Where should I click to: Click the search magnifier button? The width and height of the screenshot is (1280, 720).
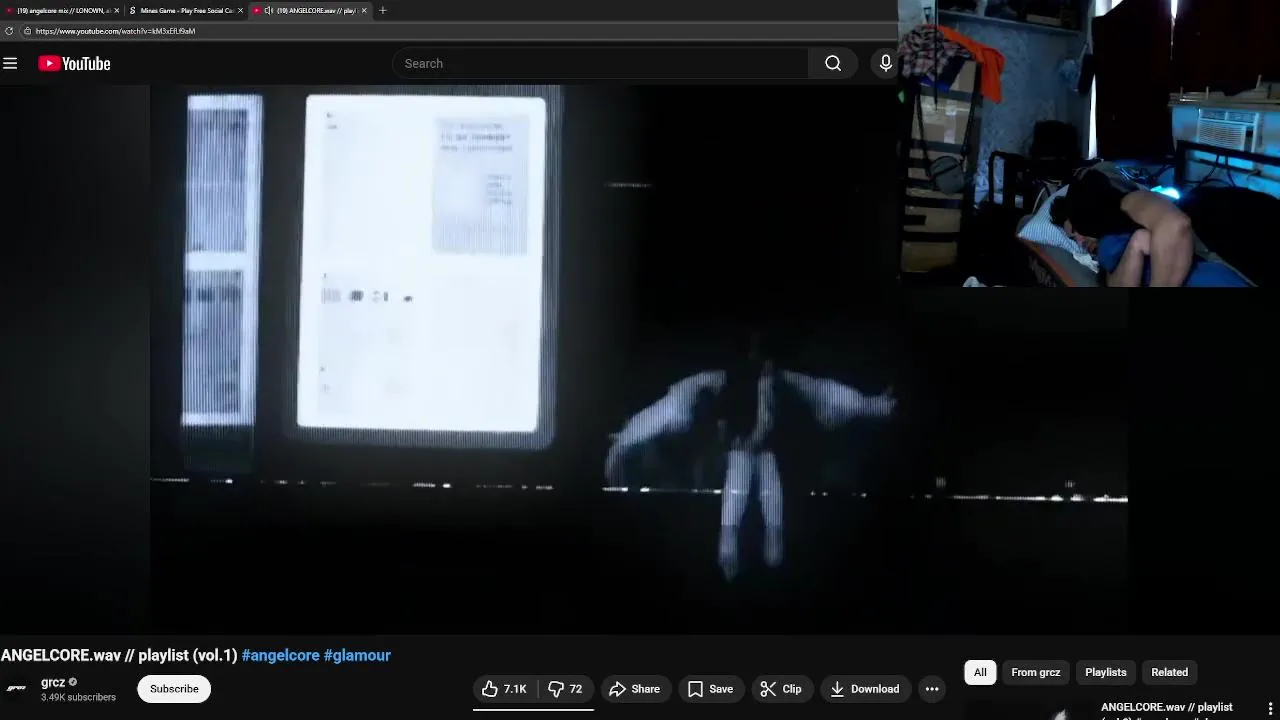pyautogui.click(x=833, y=63)
